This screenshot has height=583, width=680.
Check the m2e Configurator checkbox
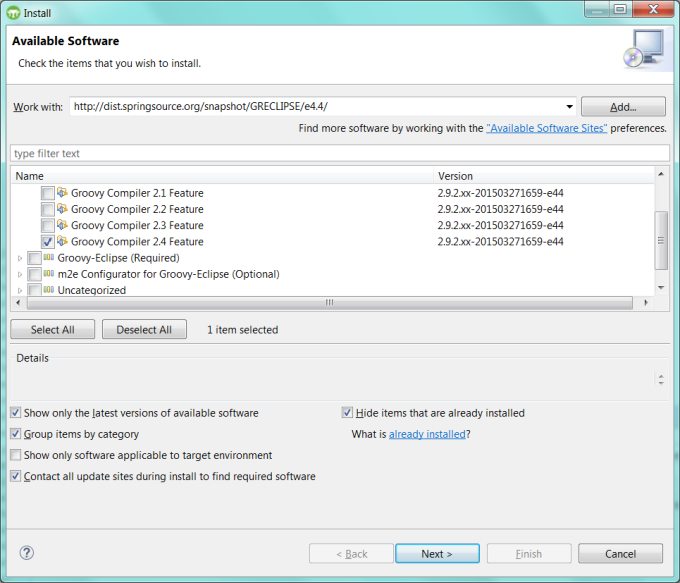[x=34, y=274]
